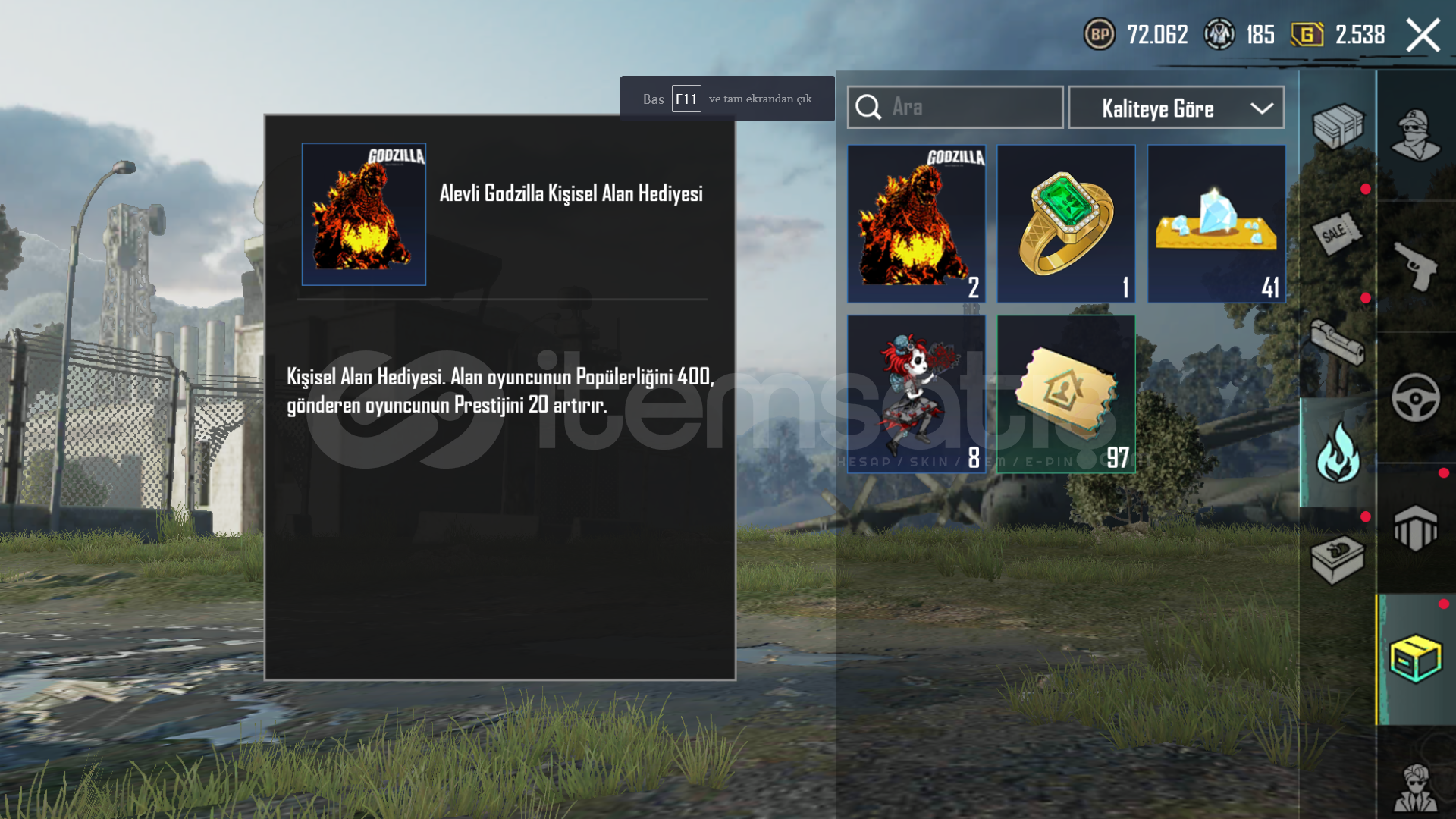
Task: Open the weapon attachment category icon
Action: click(1338, 343)
